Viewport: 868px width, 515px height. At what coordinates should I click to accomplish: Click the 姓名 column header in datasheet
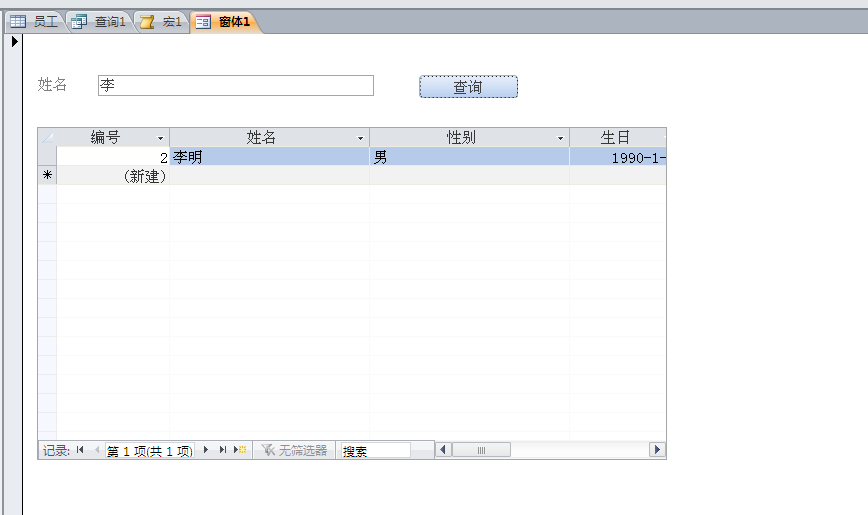[270, 137]
